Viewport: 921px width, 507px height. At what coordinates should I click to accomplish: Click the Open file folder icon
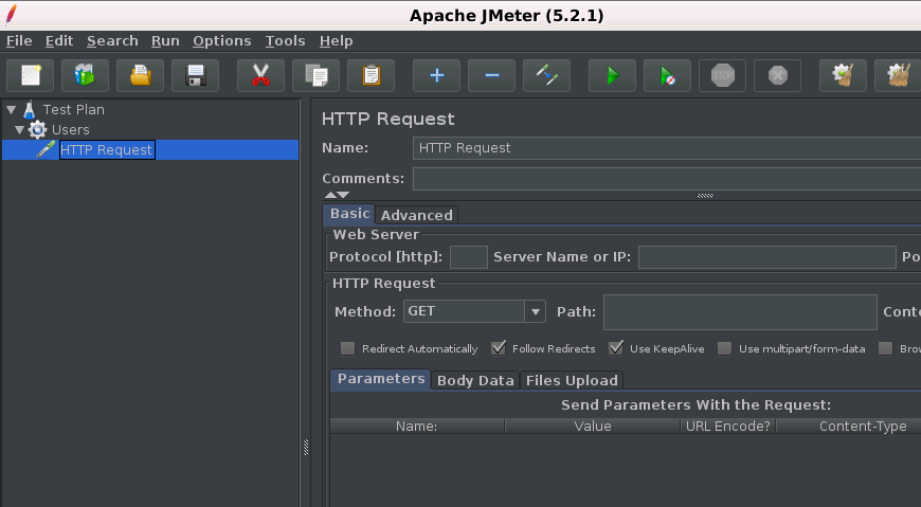point(140,75)
